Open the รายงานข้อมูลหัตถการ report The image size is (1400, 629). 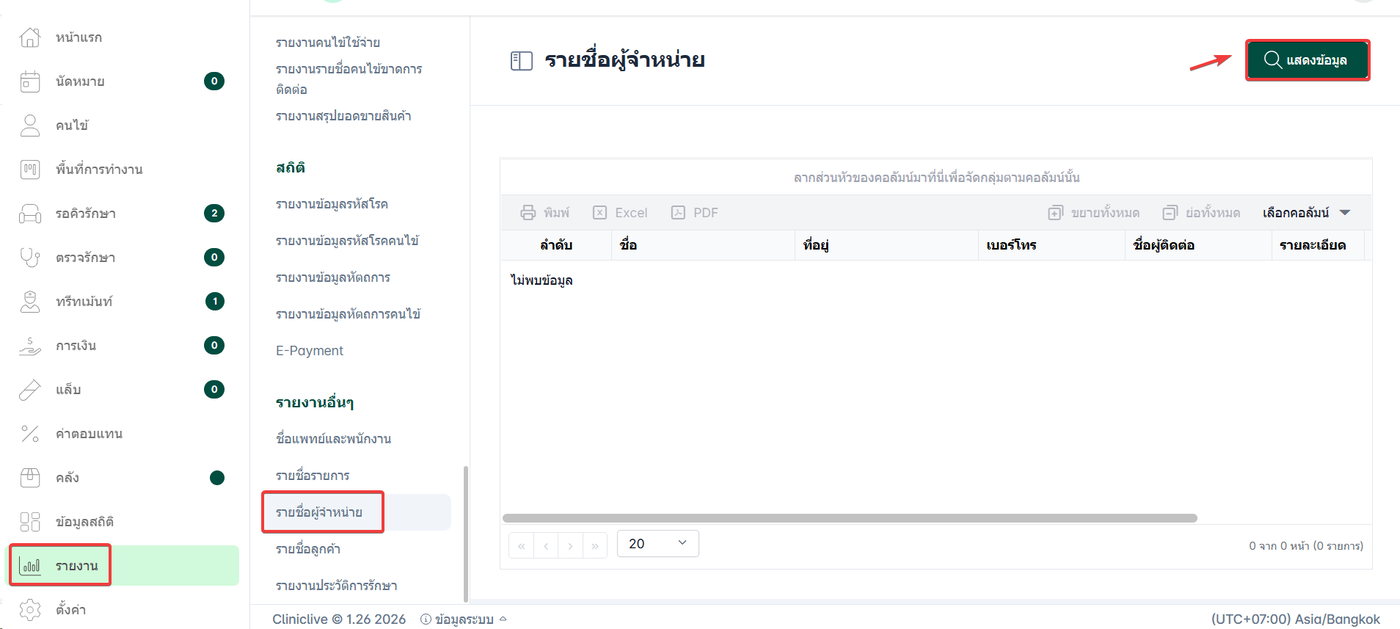click(333, 277)
